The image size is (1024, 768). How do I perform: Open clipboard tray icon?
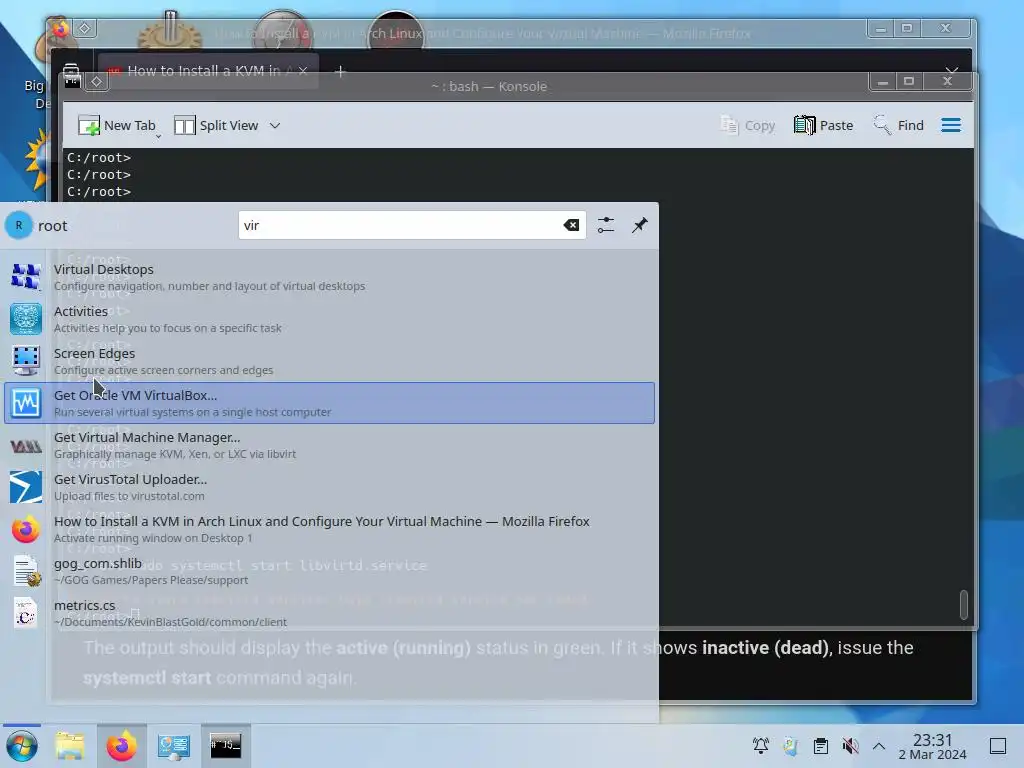(x=821, y=745)
